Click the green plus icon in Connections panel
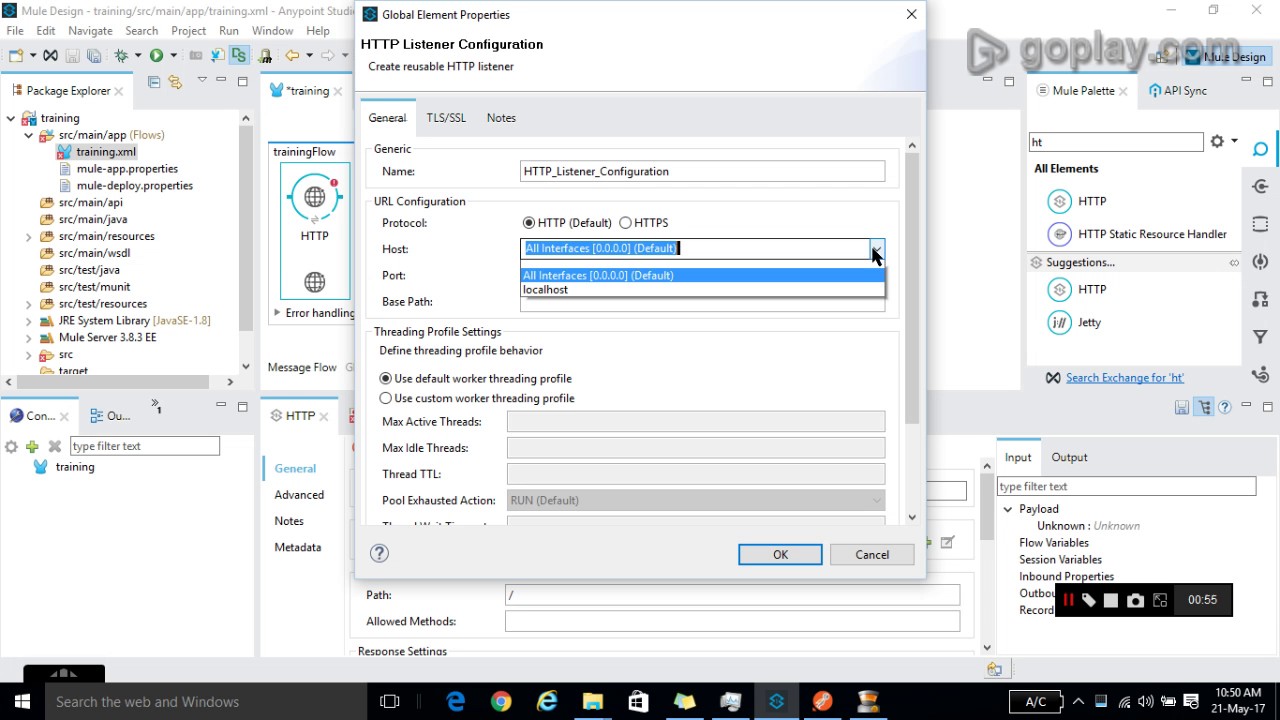The height and width of the screenshot is (720, 1280). pos(32,446)
